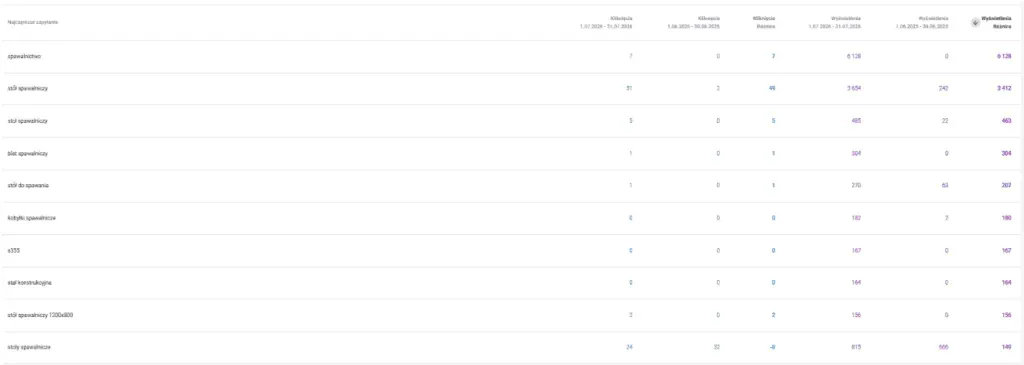Click impressions value 3 654

pos(854,89)
